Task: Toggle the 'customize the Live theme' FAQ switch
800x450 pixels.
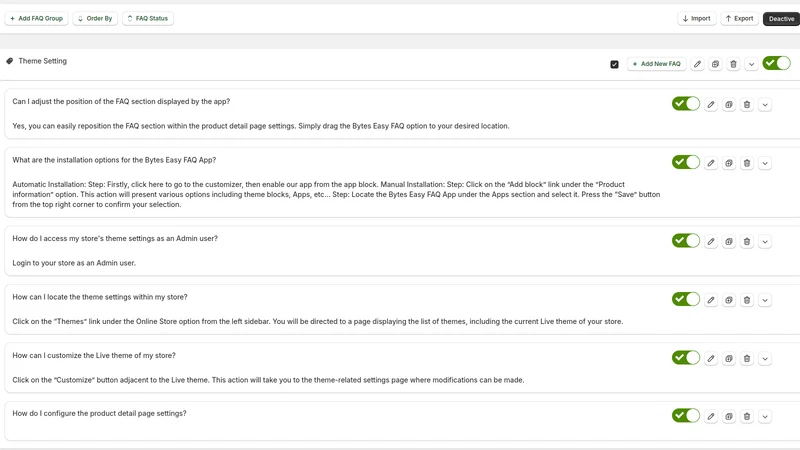Action: 686,358
